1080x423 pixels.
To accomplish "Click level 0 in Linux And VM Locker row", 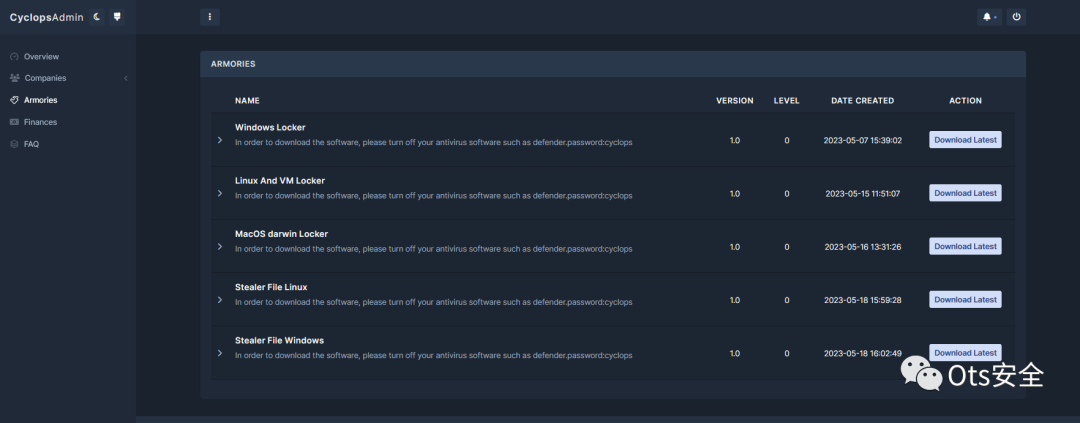I will 787,194.
